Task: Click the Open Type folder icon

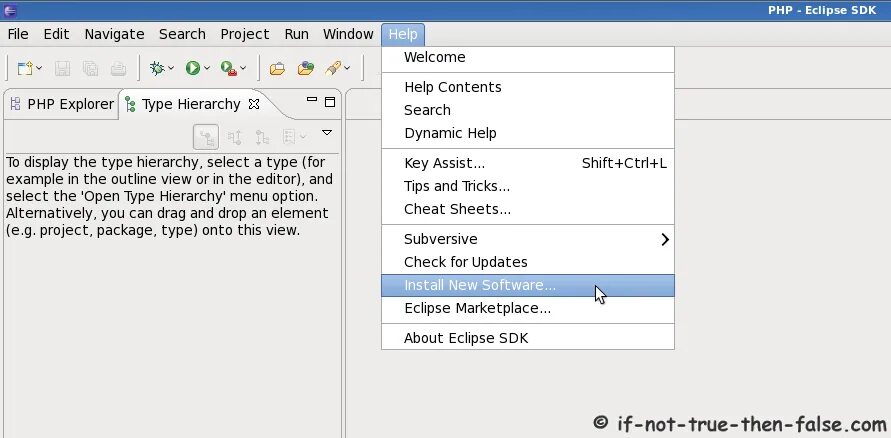Action: [277, 68]
